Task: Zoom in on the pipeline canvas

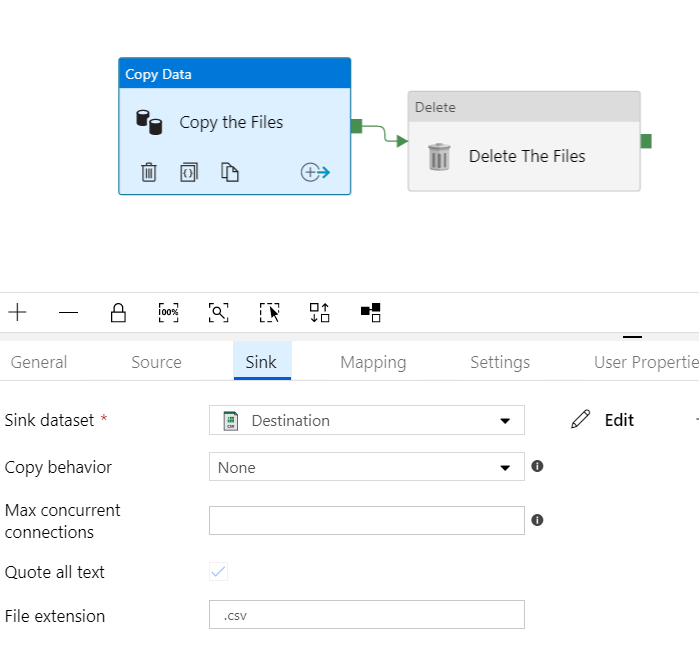Action: point(17,312)
